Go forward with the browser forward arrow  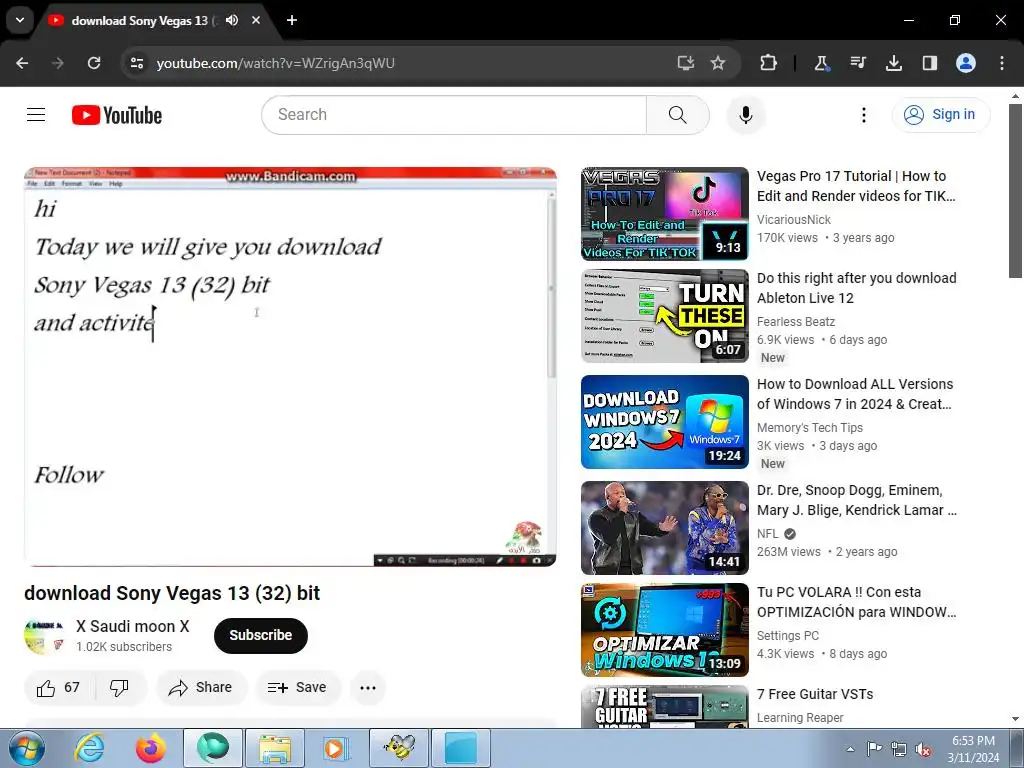58,63
